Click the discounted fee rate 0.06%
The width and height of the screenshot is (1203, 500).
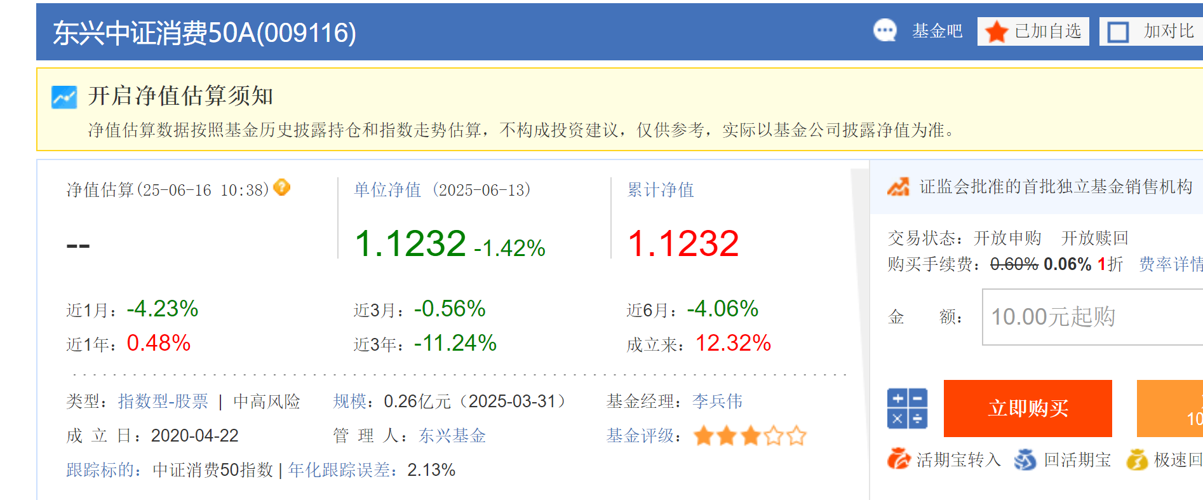click(1067, 264)
